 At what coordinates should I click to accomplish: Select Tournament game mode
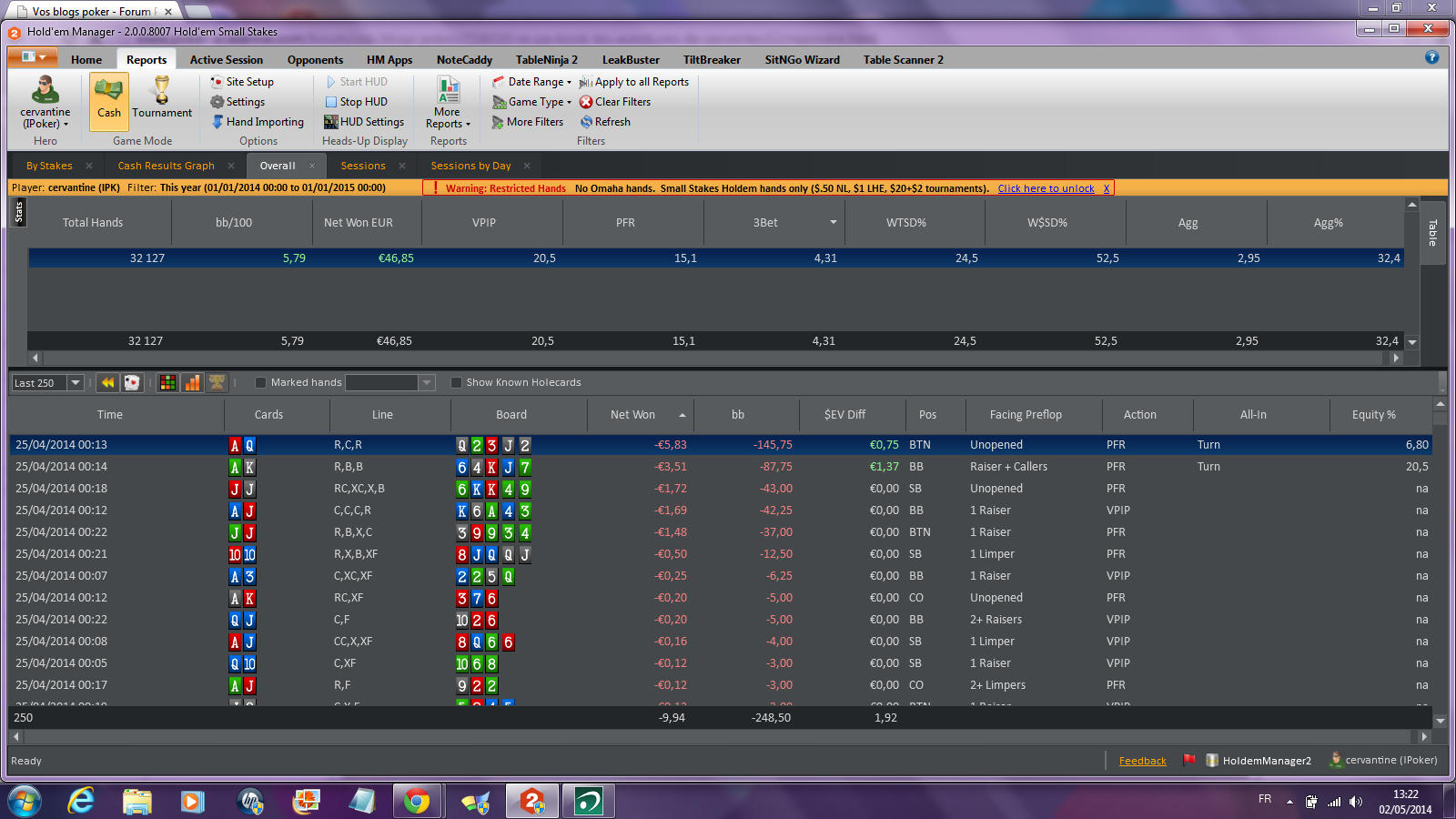(162, 100)
